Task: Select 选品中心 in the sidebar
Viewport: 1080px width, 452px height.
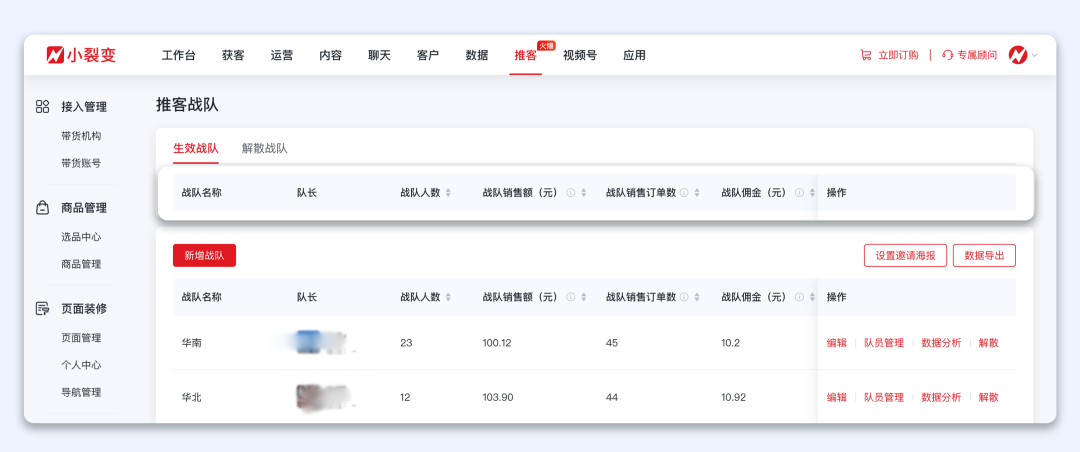Action: pos(81,237)
